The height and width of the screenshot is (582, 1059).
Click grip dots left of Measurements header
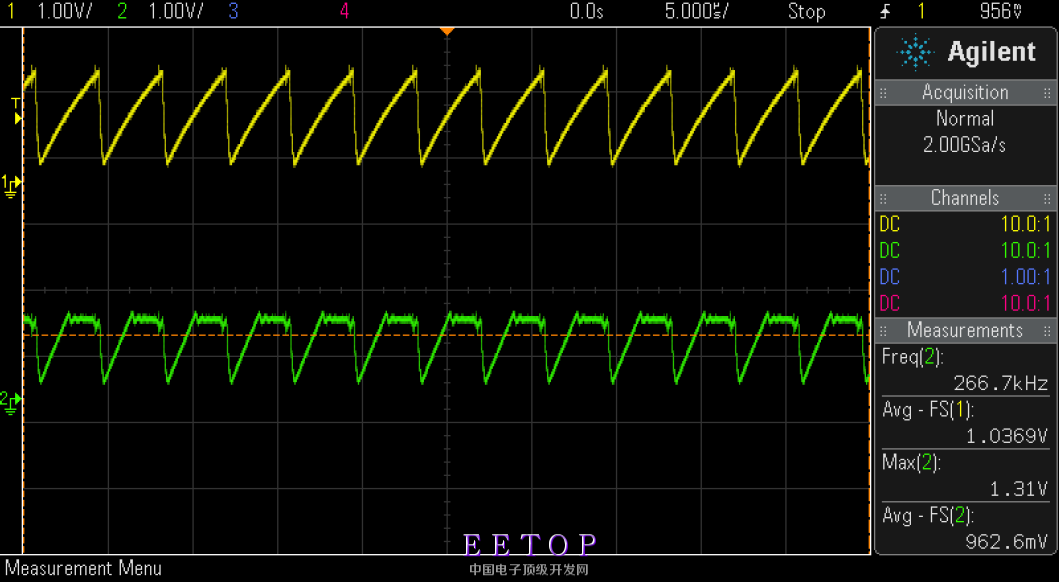point(883,331)
